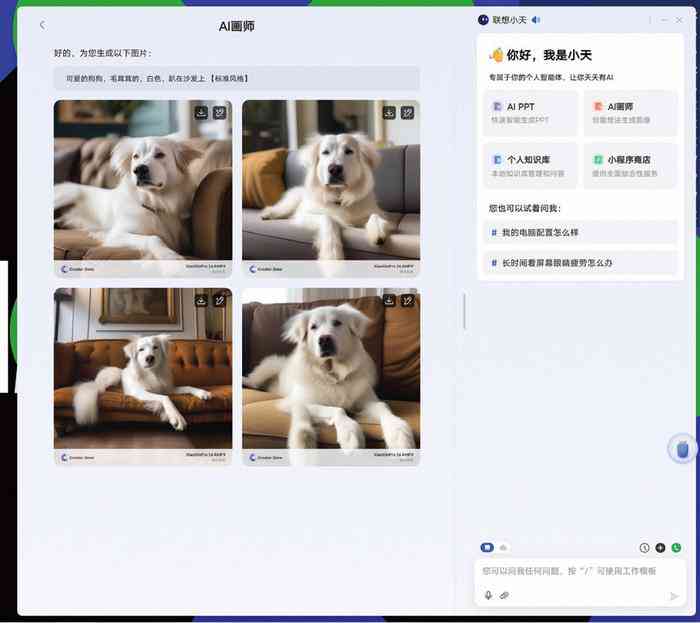Download the dog image with yellow pillow

(389, 112)
